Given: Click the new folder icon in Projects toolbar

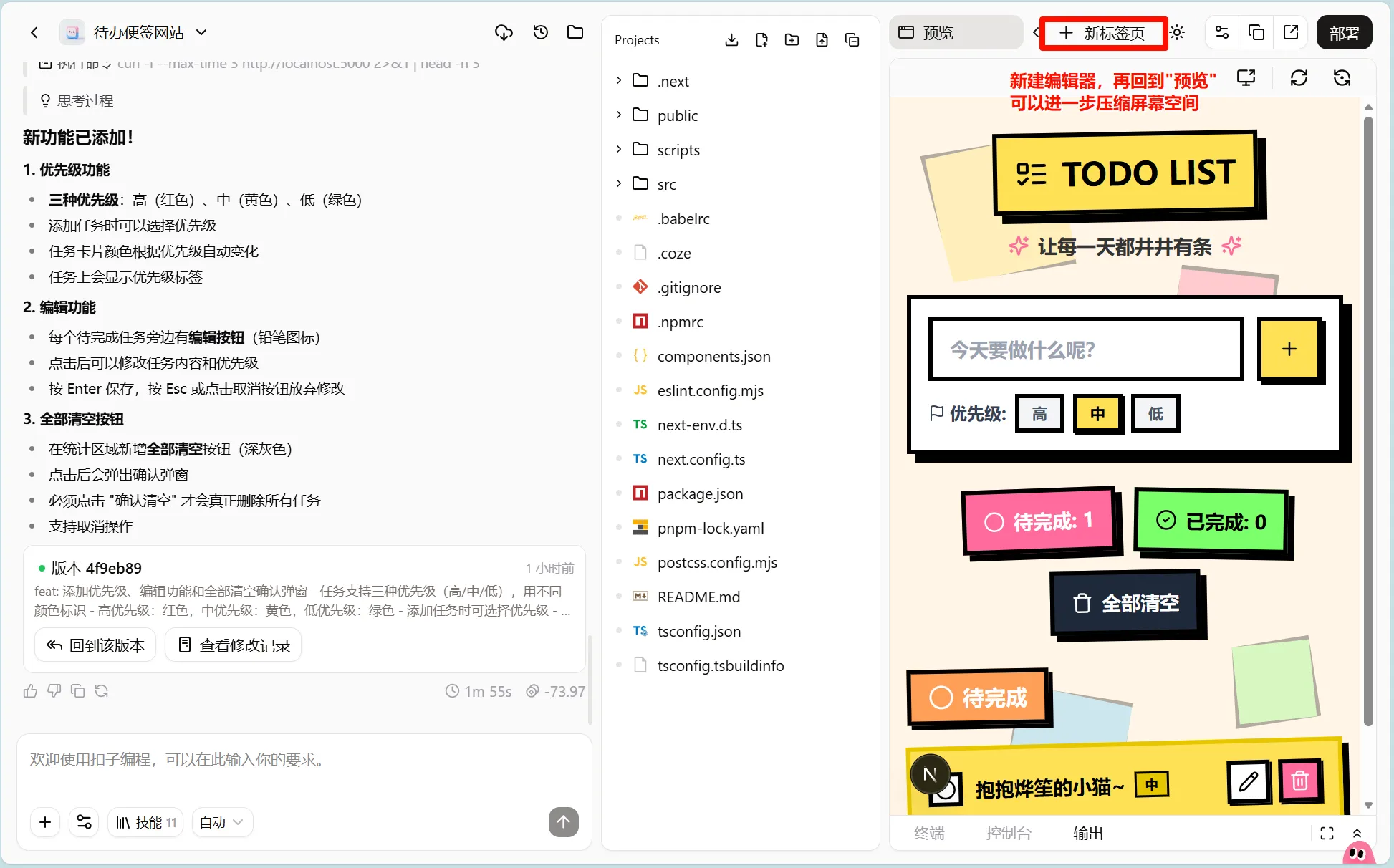Looking at the screenshot, I should pos(792,40).
